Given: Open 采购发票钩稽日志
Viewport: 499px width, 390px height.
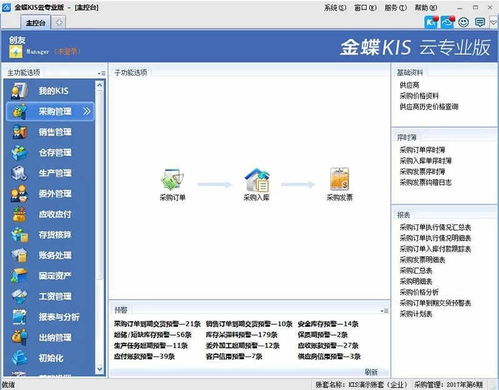Looking at the screenshot, I should coord(425,182).
